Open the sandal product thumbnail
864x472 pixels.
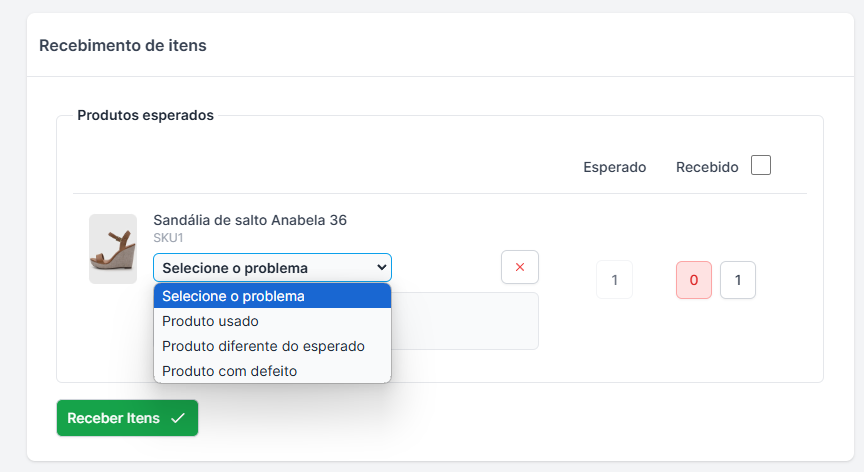click(113, 249)
